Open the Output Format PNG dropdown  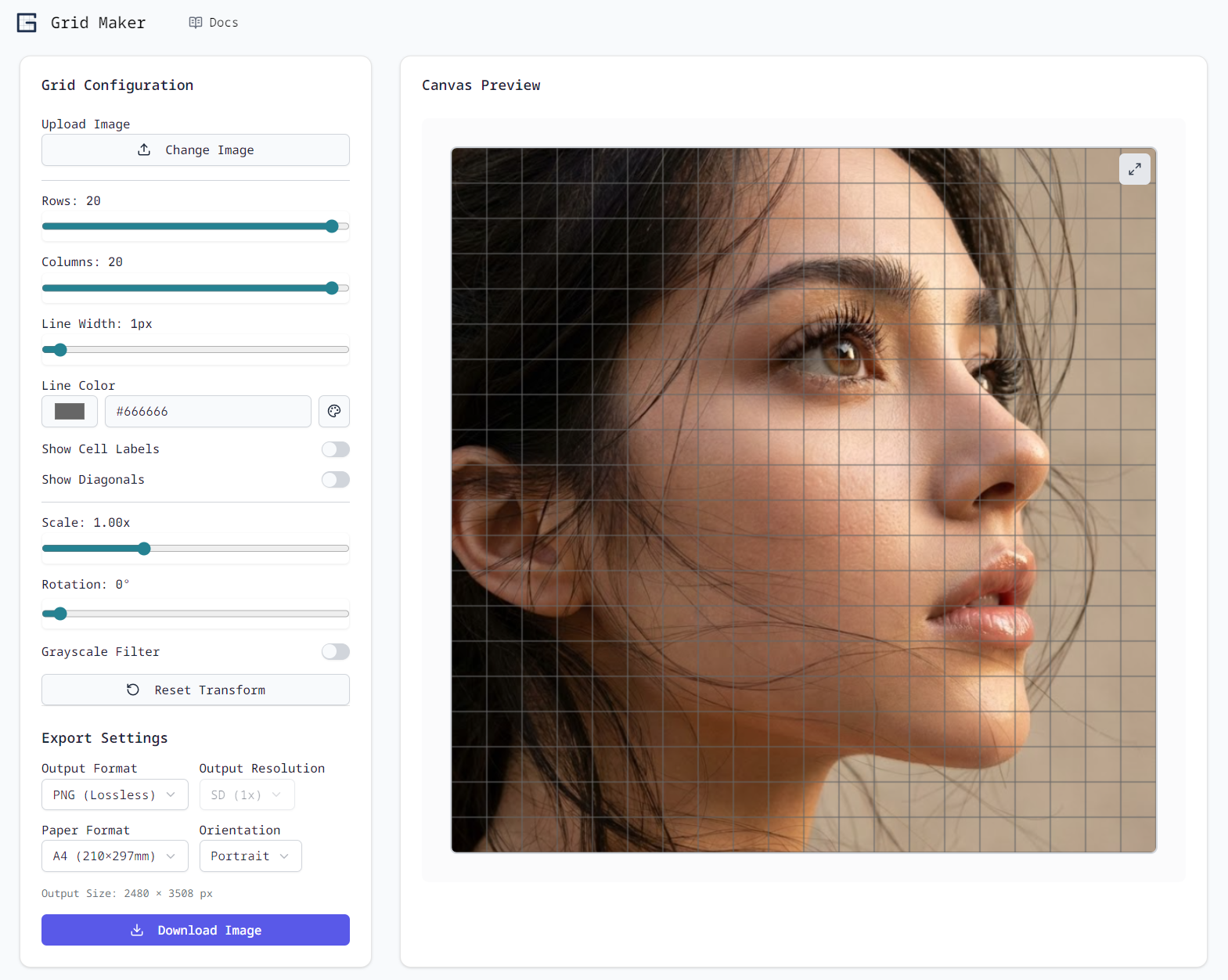click(114, 794)
